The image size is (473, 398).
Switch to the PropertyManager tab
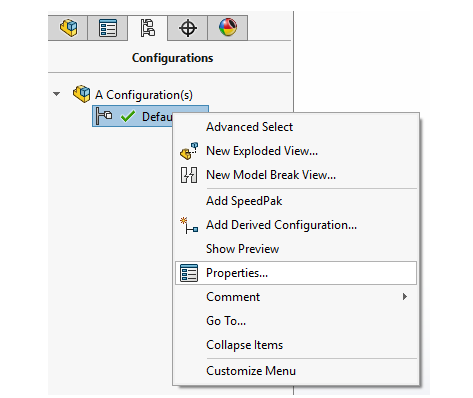click(108, 28)
